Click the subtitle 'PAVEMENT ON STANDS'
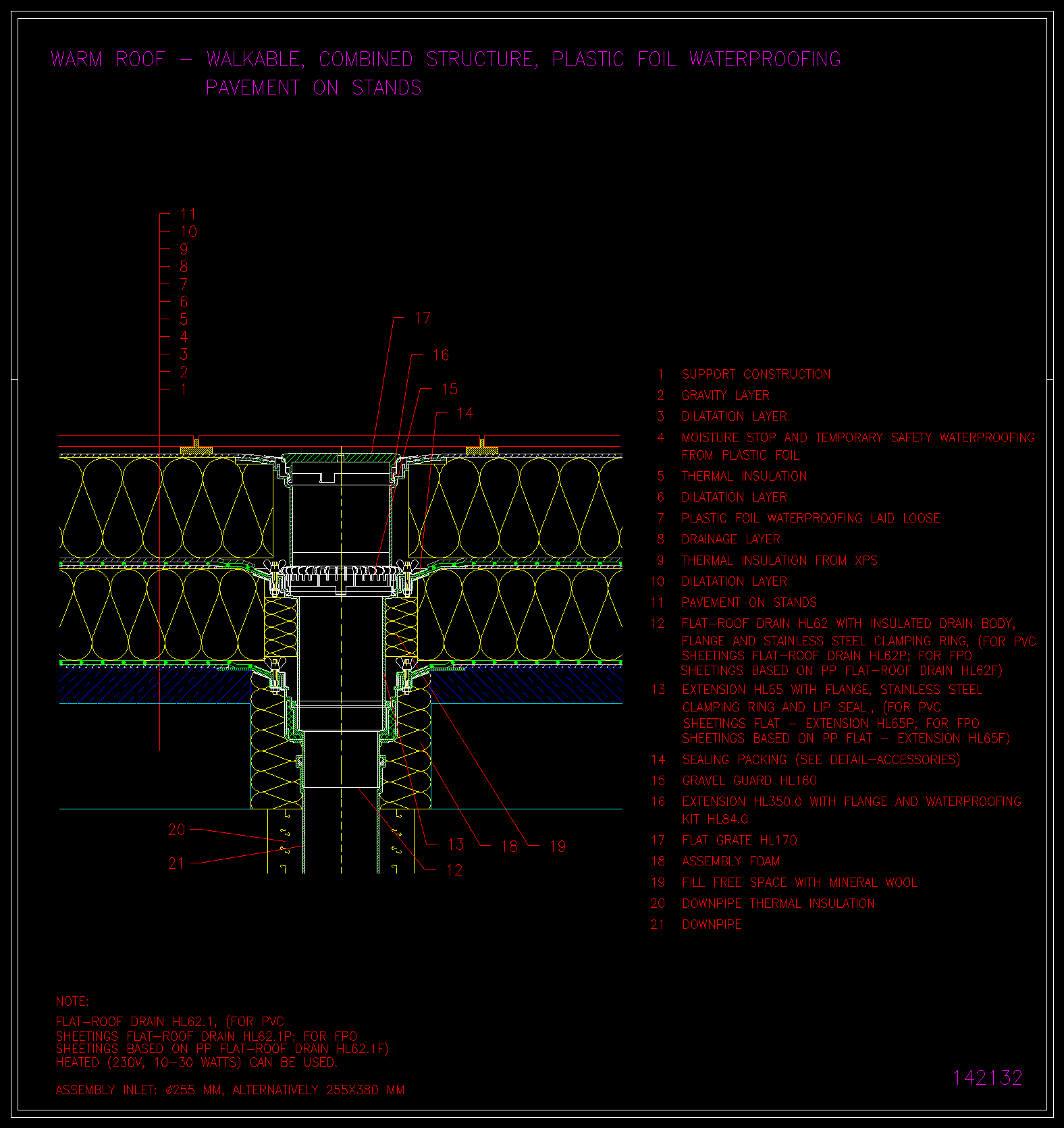This screenshot has width=1064, height=1128. pos(314,88)
